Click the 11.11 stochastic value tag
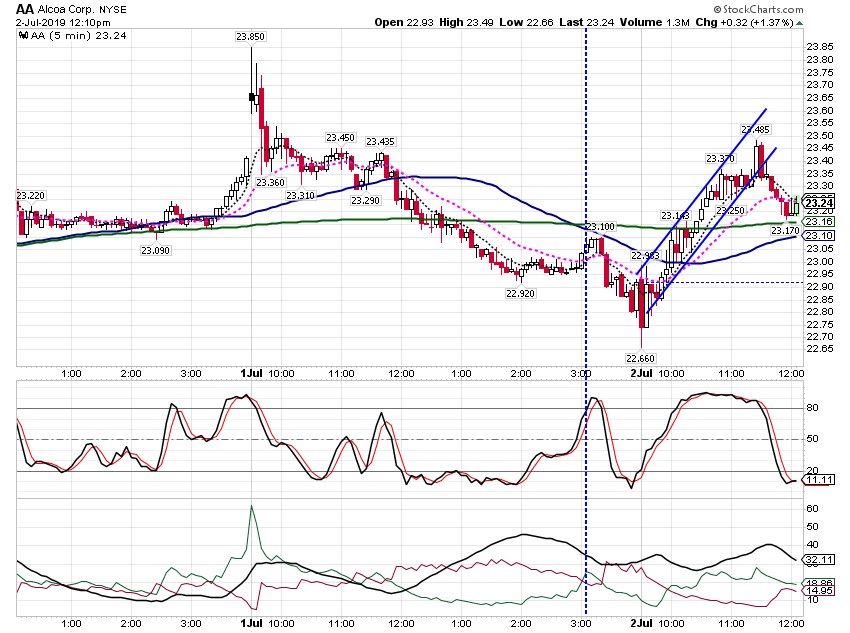The image size is (850, 633). [819, 480]
